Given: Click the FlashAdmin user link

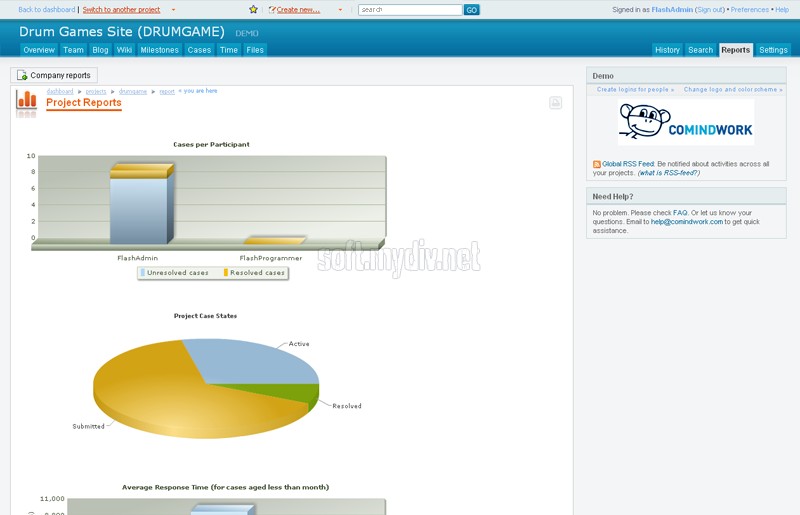Looking at the screenshot, I should [672, 10].
